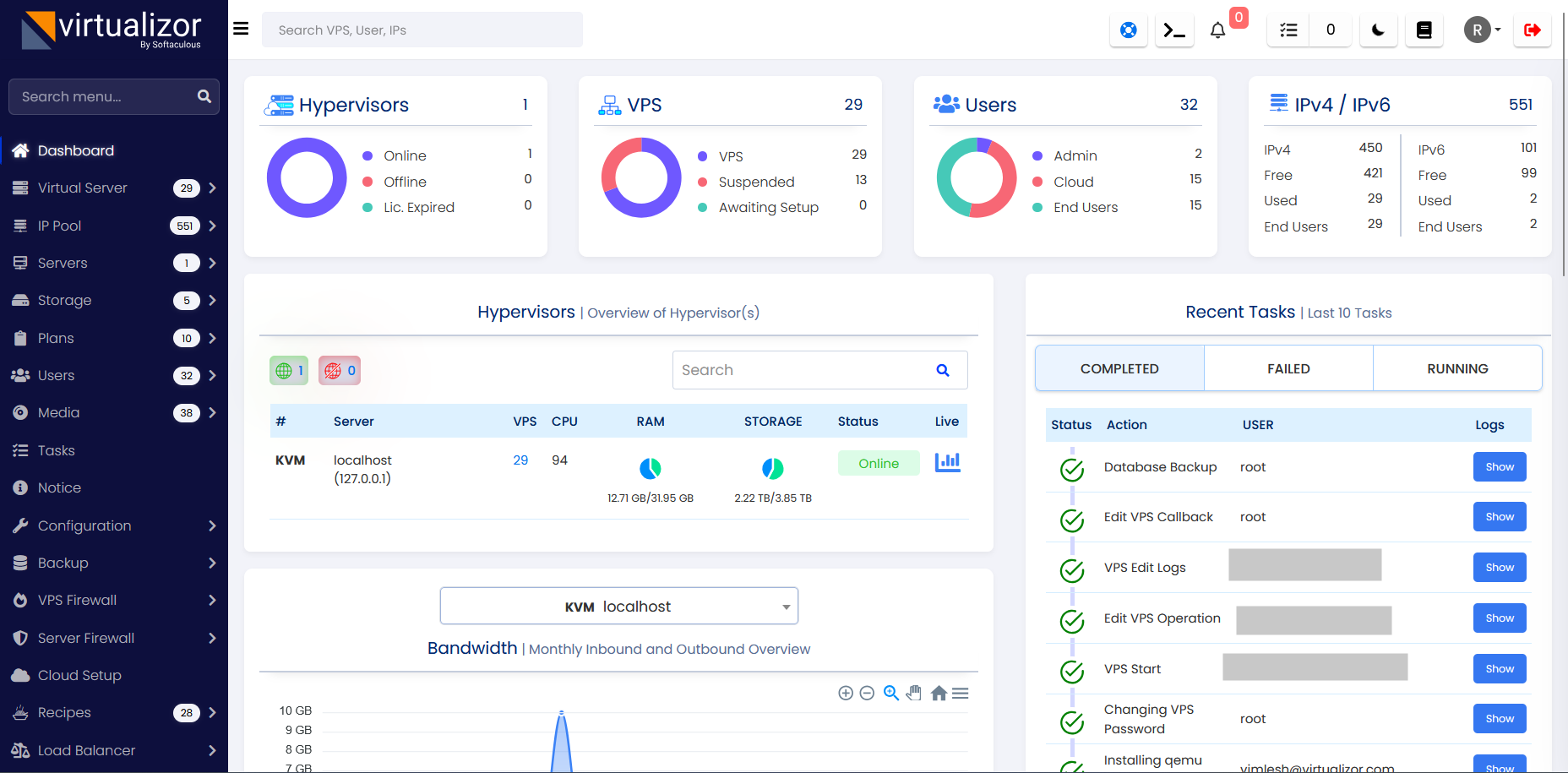Image resolution: width=1568 pixels, height=773 pixels.
Task: Click the red logout icon
Action: [x=1532, y=30]
